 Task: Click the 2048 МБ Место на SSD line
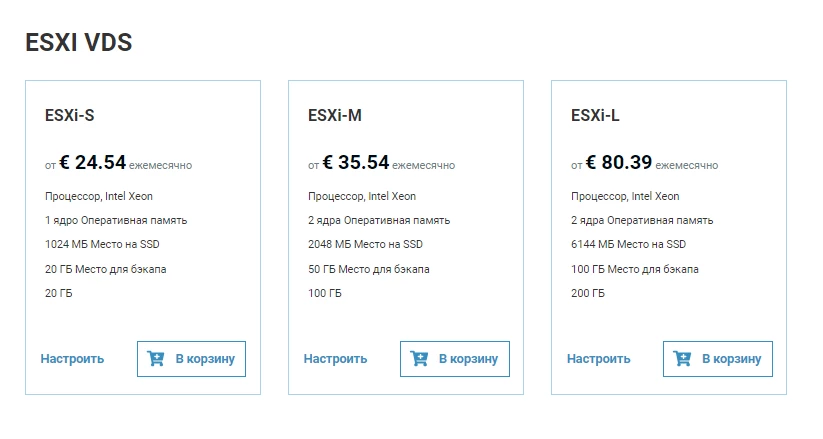pos(365,244)
